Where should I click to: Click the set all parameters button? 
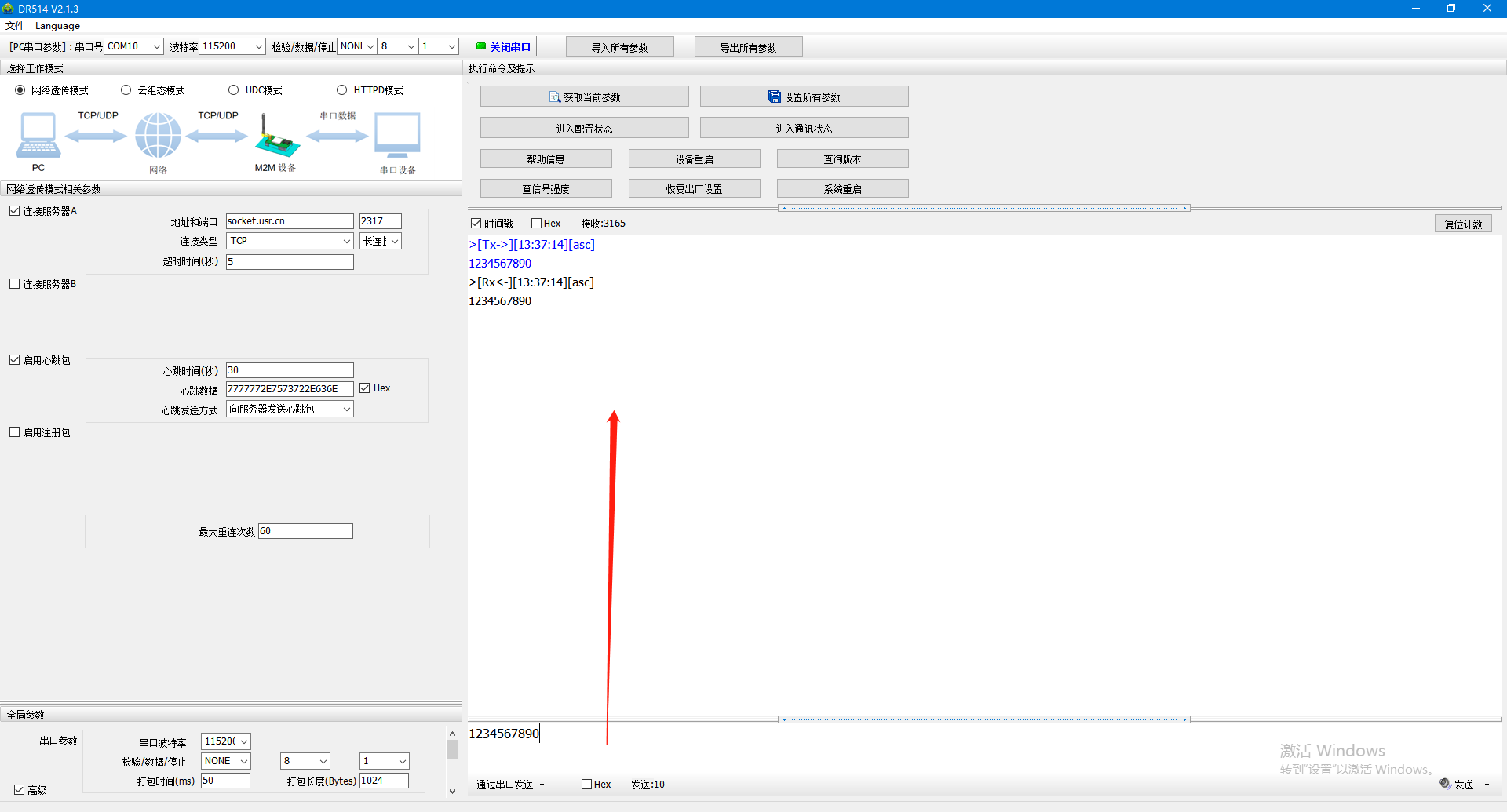(804, 97)
